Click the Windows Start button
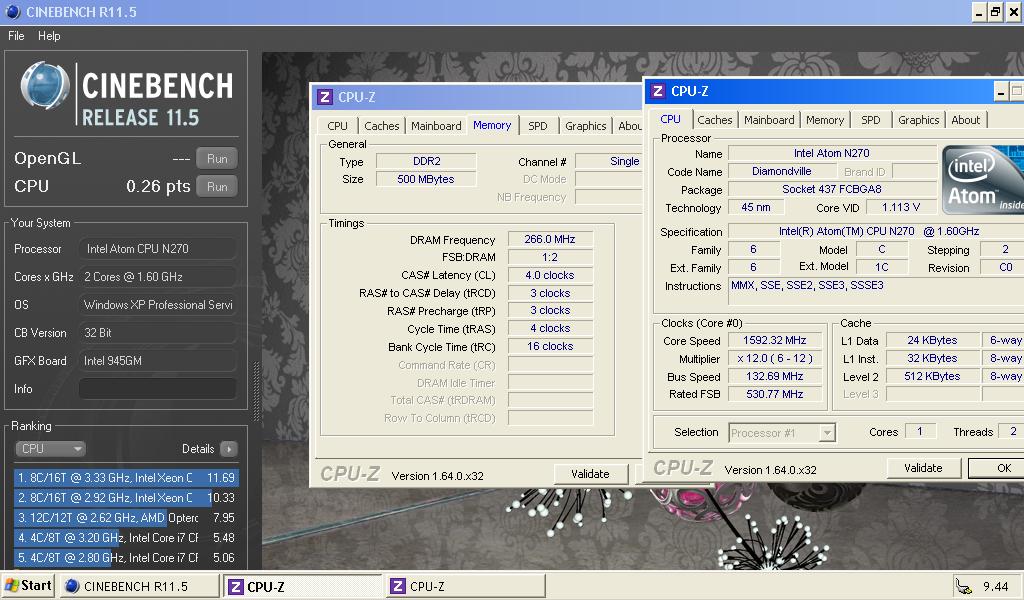Screen dimensions: 1024x600 (x=27, y=586)
